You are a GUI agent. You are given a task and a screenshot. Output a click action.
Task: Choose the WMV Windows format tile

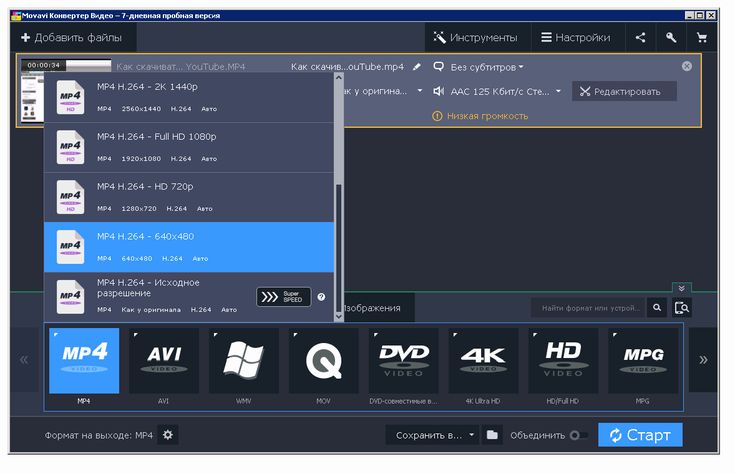tap(244, 361)
